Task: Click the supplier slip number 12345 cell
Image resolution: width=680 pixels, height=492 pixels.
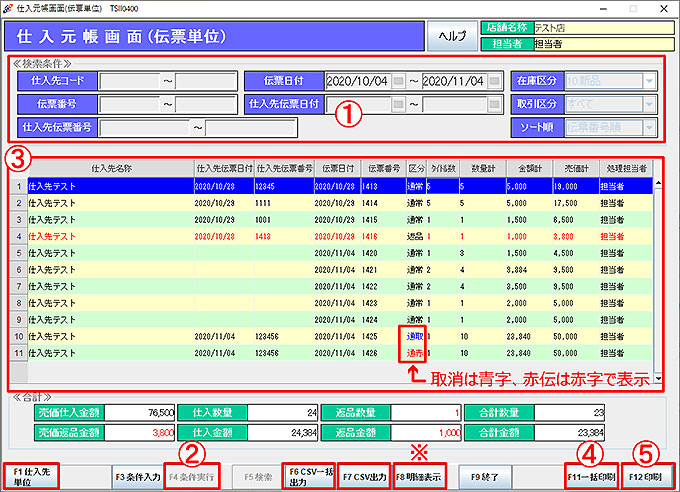Action: click(x=284, y=186)
